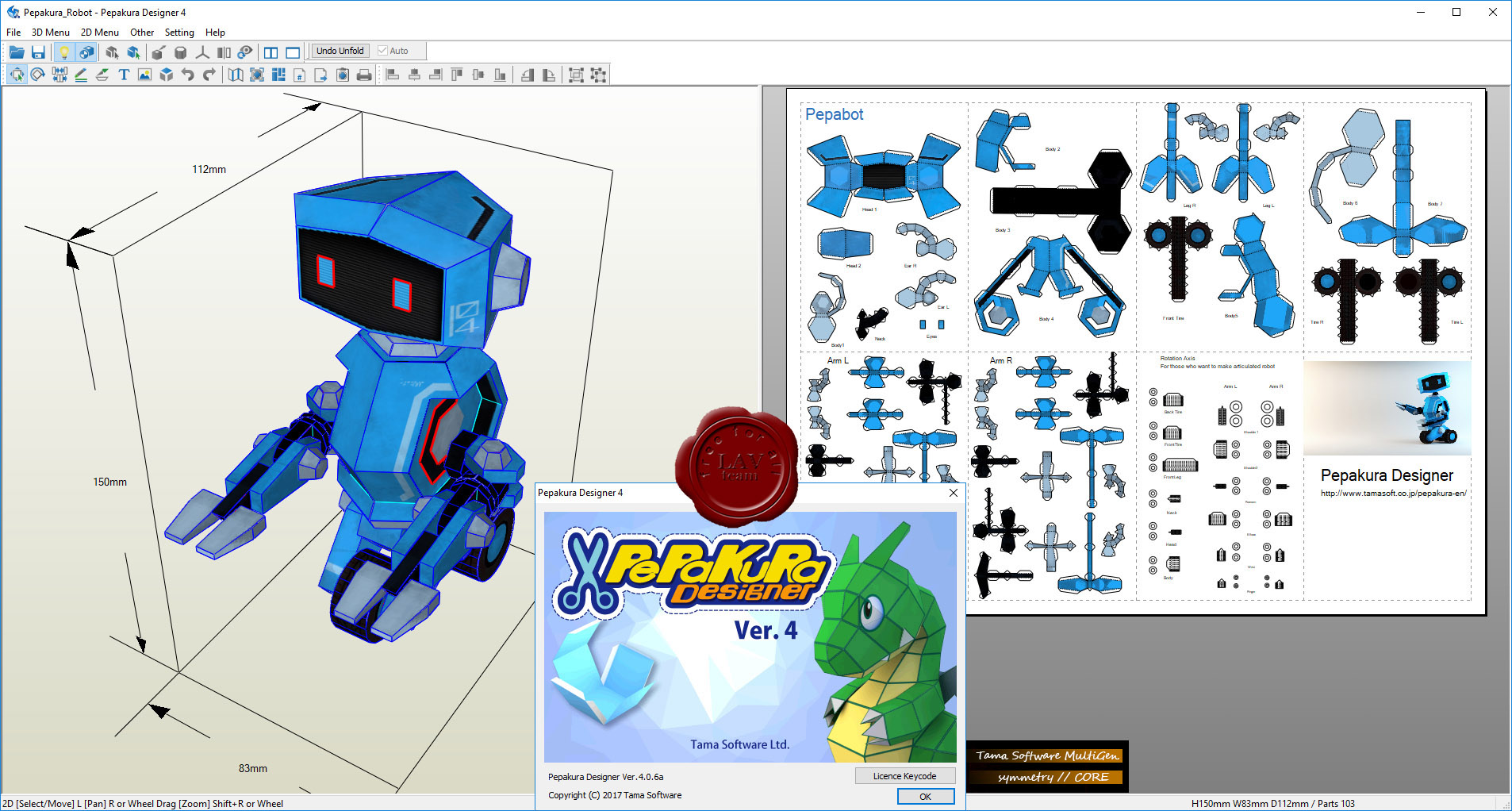The width and height of the screenshot is (1512, 811).
Task: Open the 2D Menu
Action: (100, 33)
